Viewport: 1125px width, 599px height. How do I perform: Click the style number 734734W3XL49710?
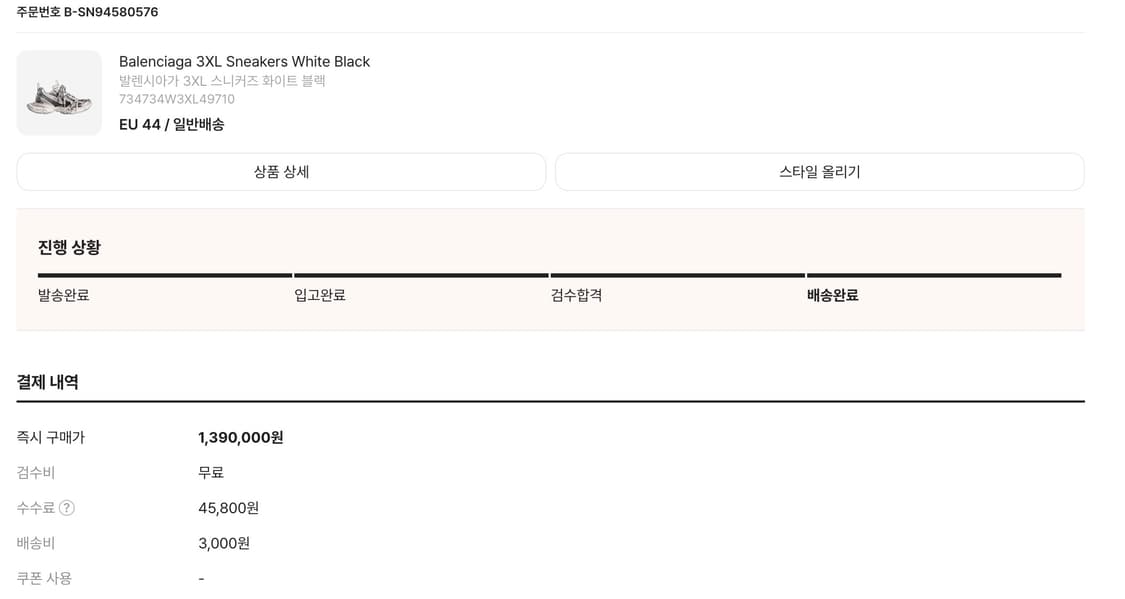tap(177, 99)
